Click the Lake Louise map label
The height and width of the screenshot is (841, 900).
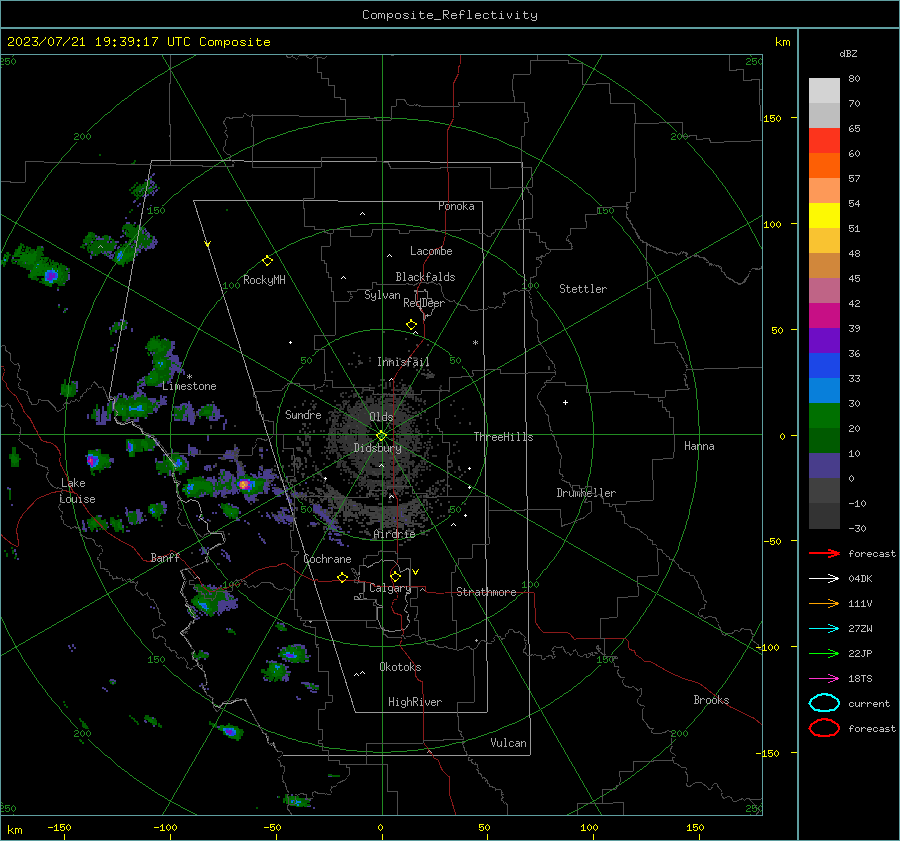pos(77,491)
